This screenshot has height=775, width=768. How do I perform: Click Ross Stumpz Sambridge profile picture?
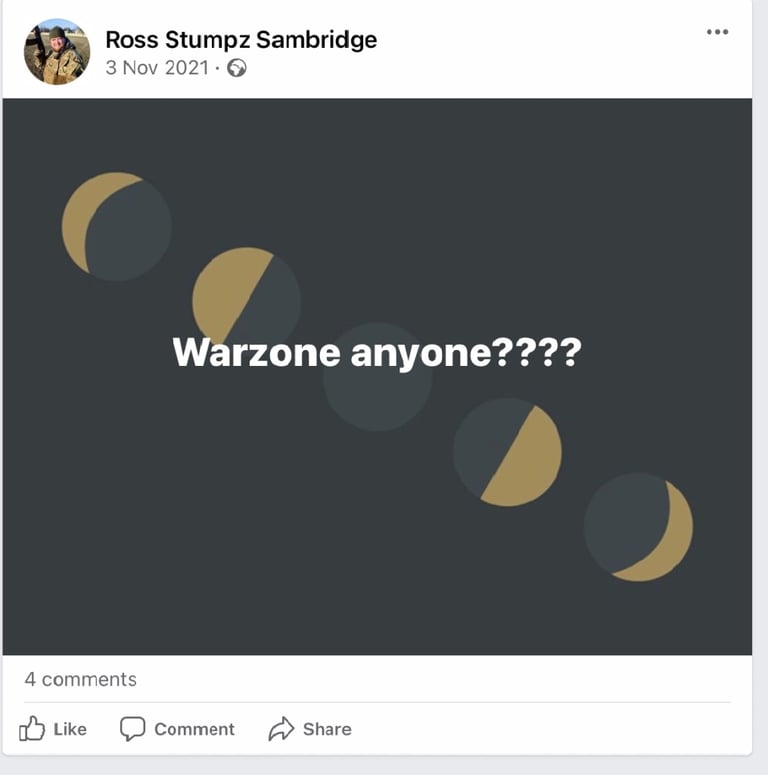57,51
